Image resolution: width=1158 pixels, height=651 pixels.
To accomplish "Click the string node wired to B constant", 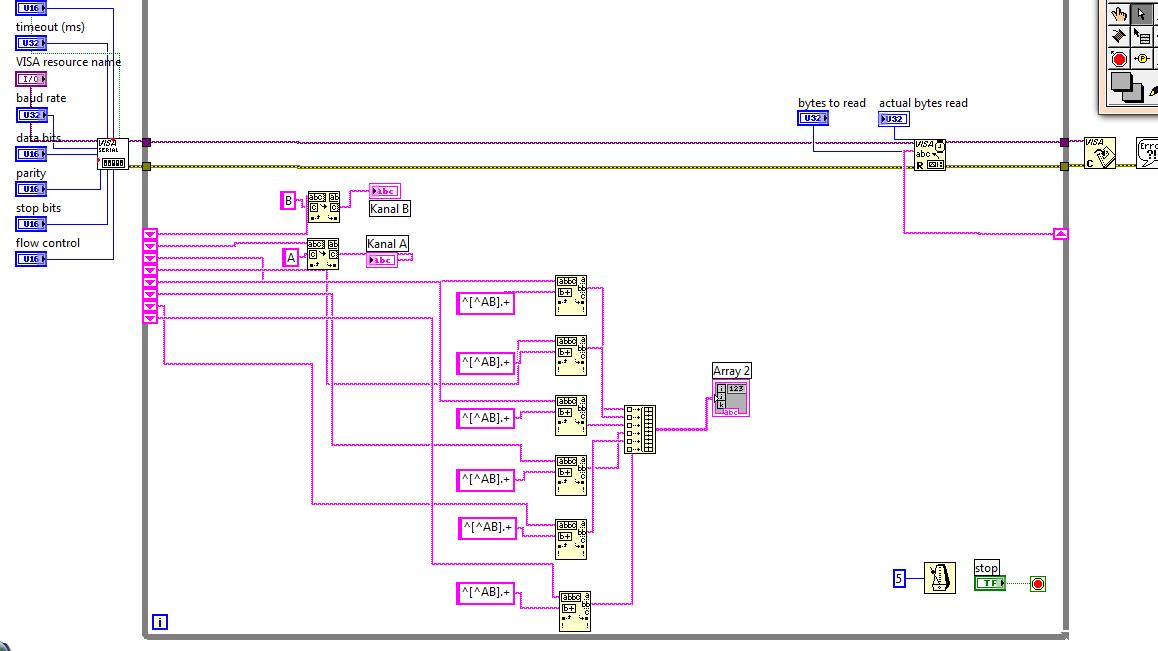I will (323, 207).
